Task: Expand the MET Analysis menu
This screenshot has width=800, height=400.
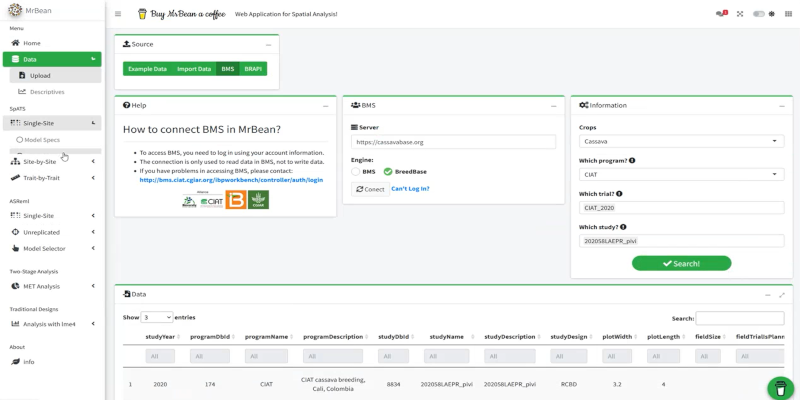Action: (52, 286)
